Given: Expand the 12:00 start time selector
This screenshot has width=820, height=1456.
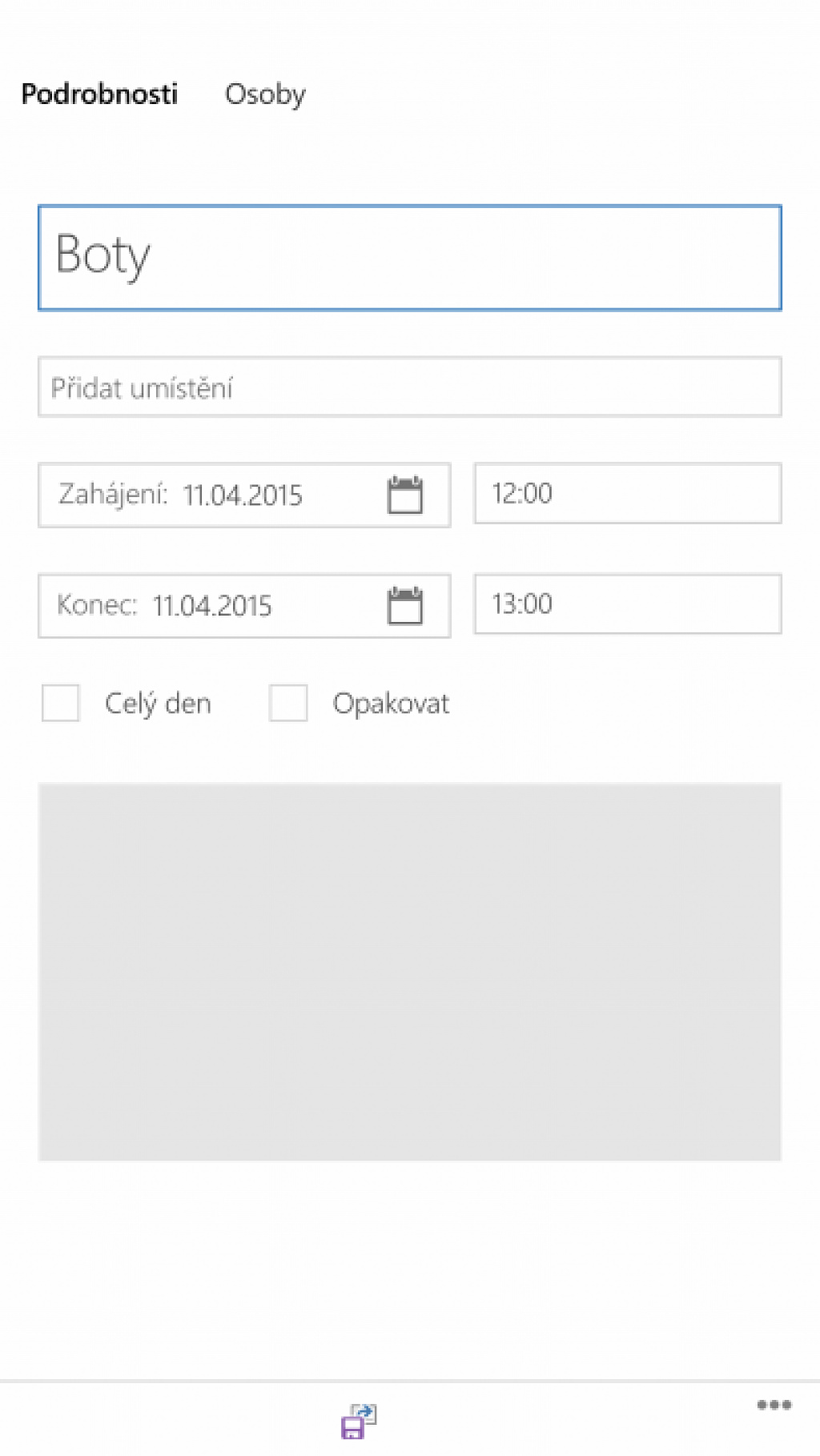Looking at the screenshot, I should (628, 493).
